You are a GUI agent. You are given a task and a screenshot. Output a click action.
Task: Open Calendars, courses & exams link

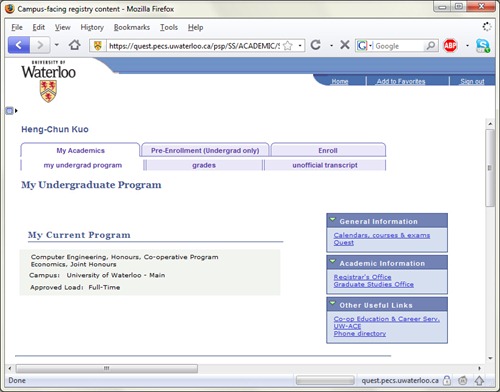(x=382, y=235)
